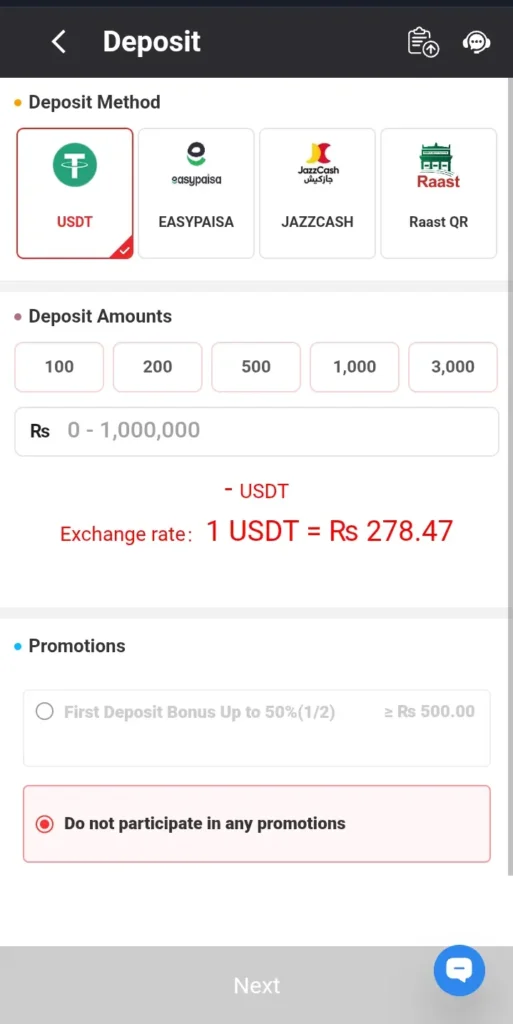
Task: Open the deposit records clipboard icon
Action: click(x=423, y=42)
